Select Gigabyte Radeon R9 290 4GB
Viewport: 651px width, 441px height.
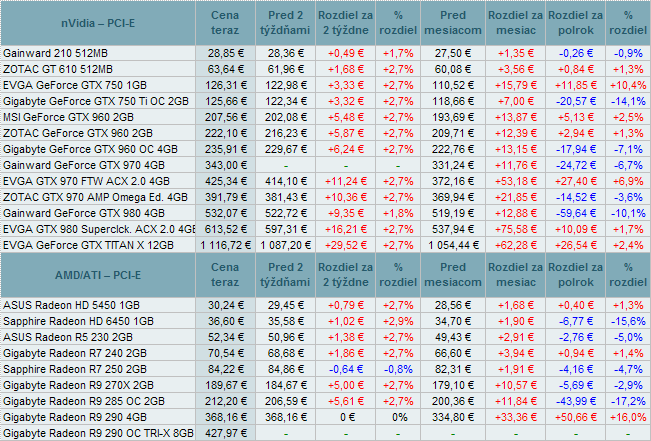coord(75,417)
